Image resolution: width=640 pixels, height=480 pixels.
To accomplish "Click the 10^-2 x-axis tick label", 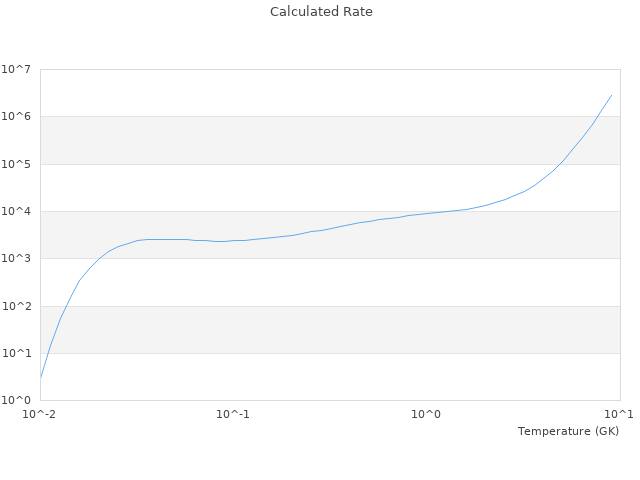I will pos(41,414).
